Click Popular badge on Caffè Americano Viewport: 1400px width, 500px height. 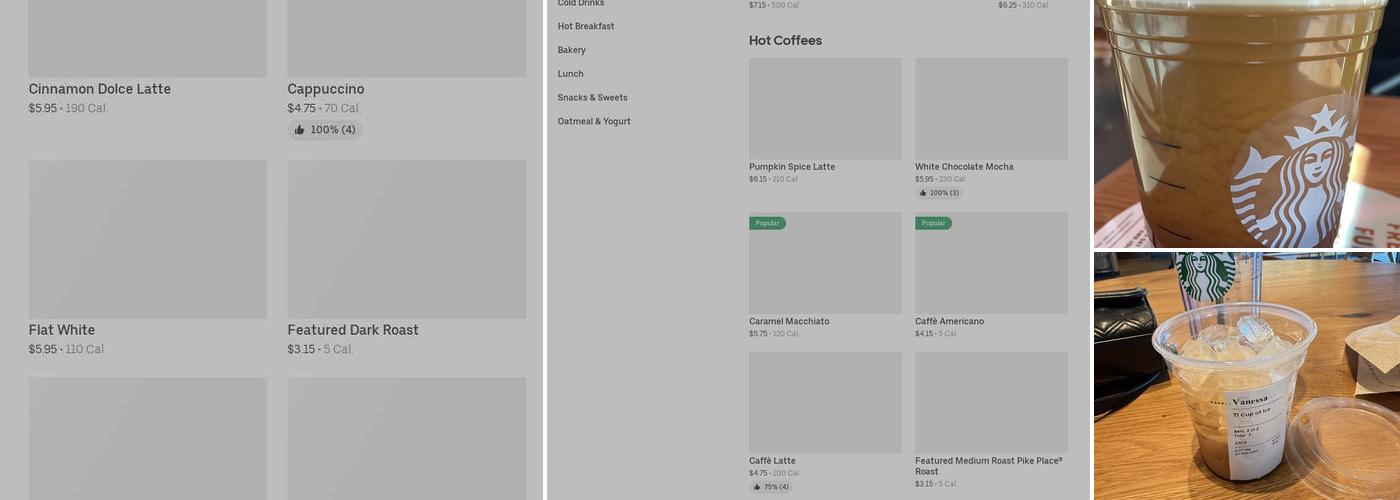point(933,223)
